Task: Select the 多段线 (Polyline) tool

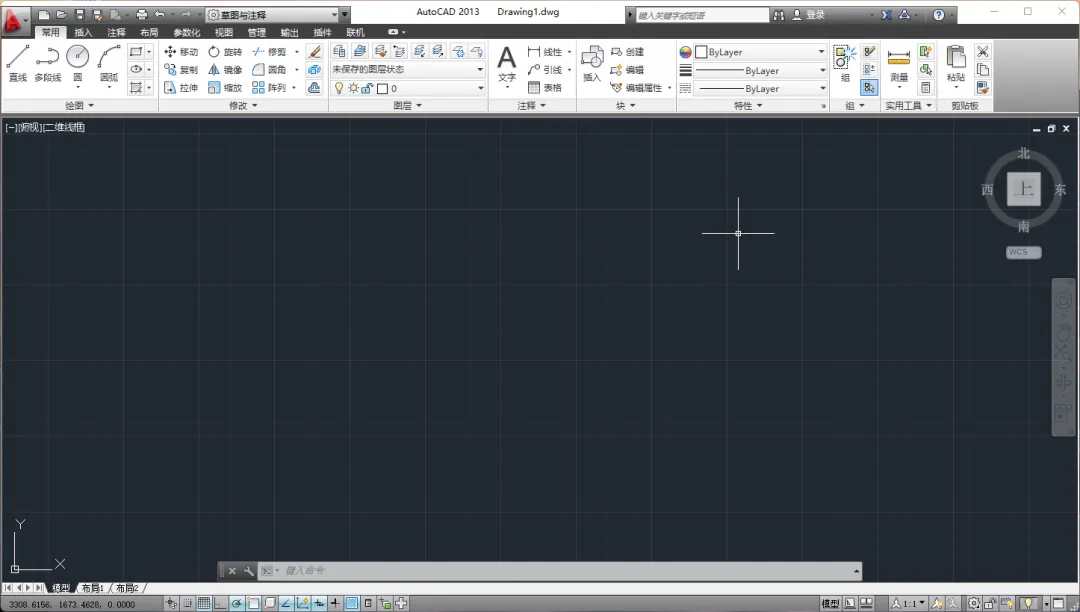Action: [48, 63]
